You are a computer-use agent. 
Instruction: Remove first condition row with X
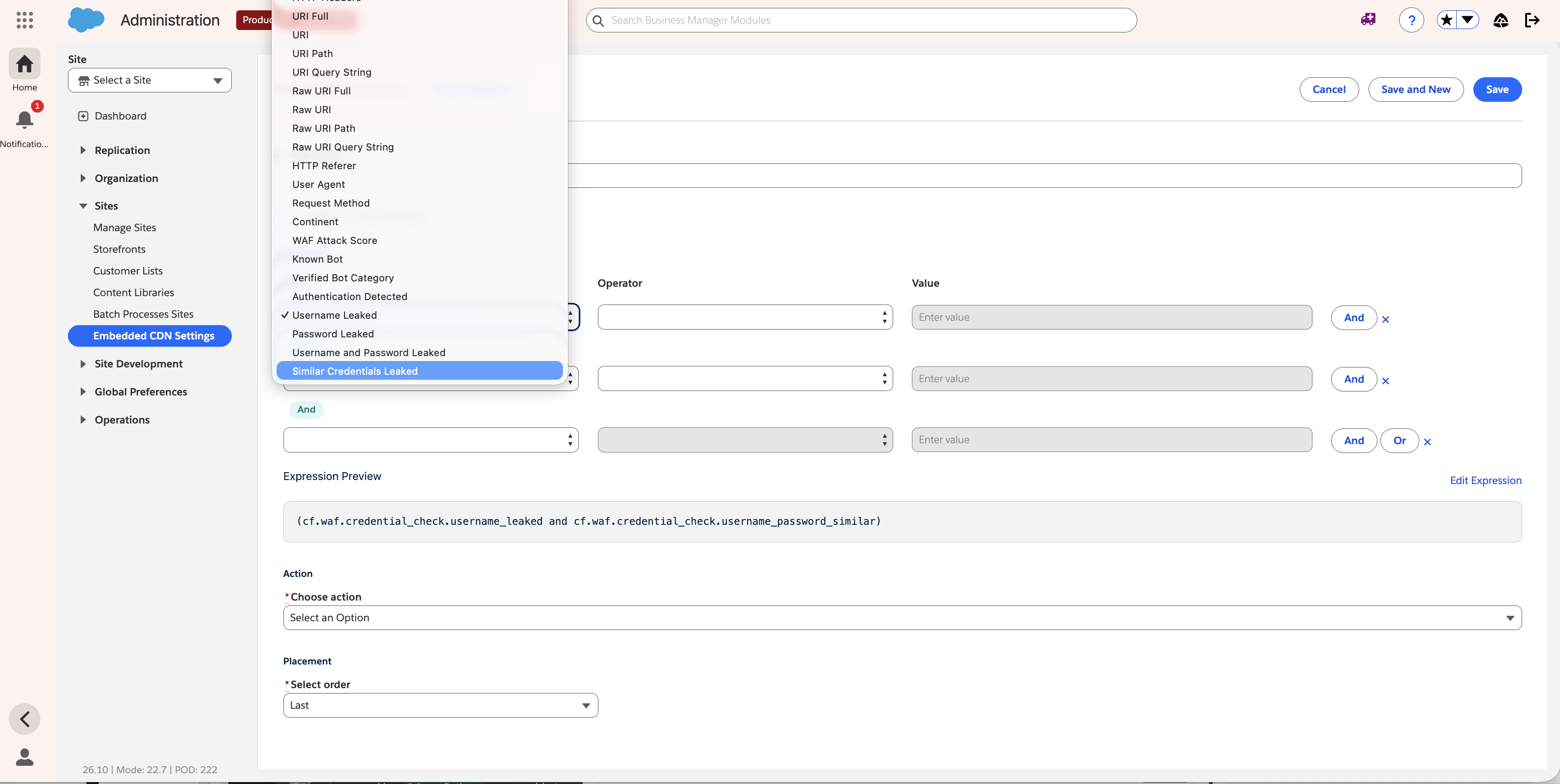point(1385,319)
